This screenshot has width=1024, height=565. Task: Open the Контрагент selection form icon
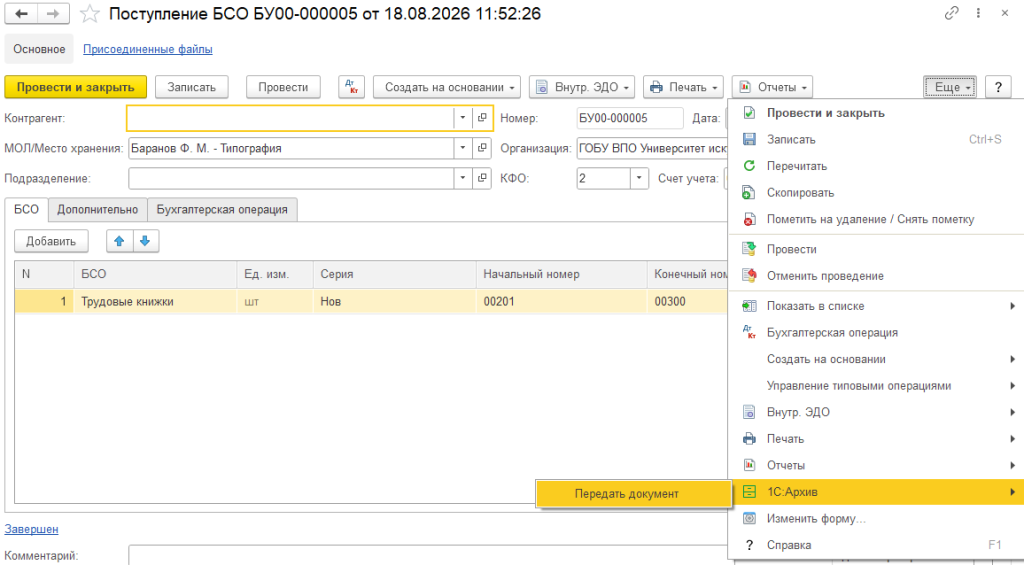[x=482, y=118]
